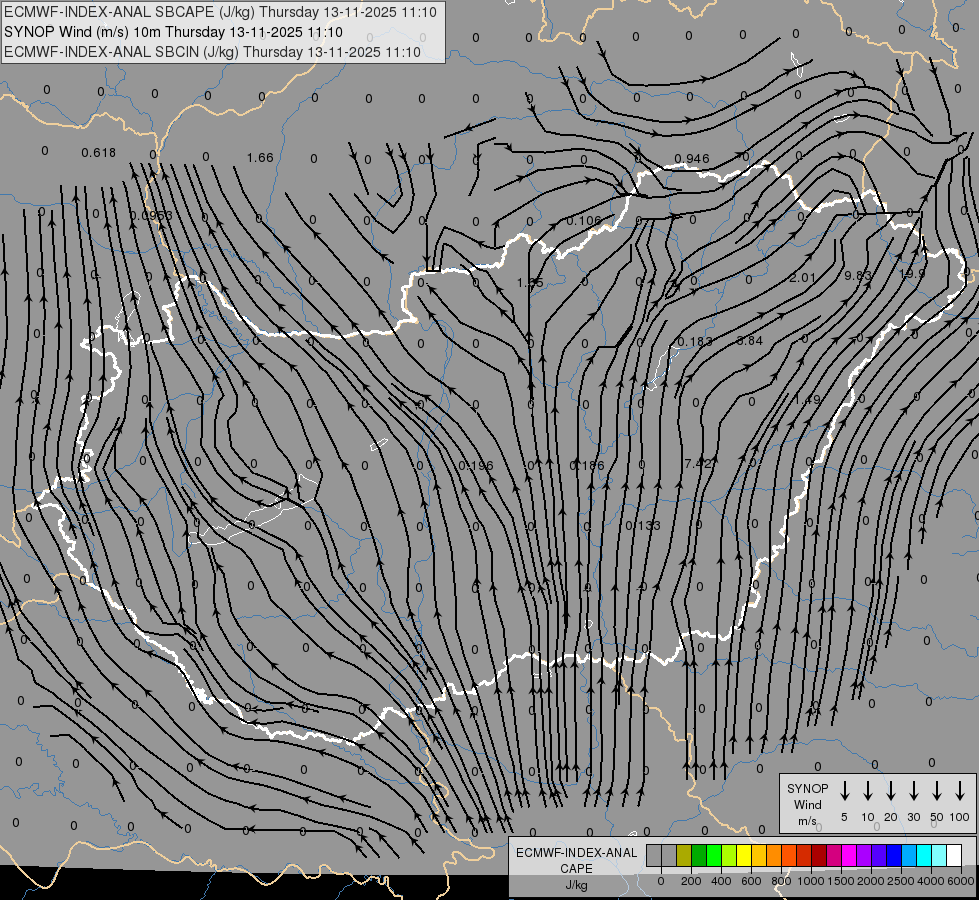Image resolution: width=979 pixels, height=900 pixels.
Task: Click the 600 tick on CAPE scale
Action: [x=751, y=881]
